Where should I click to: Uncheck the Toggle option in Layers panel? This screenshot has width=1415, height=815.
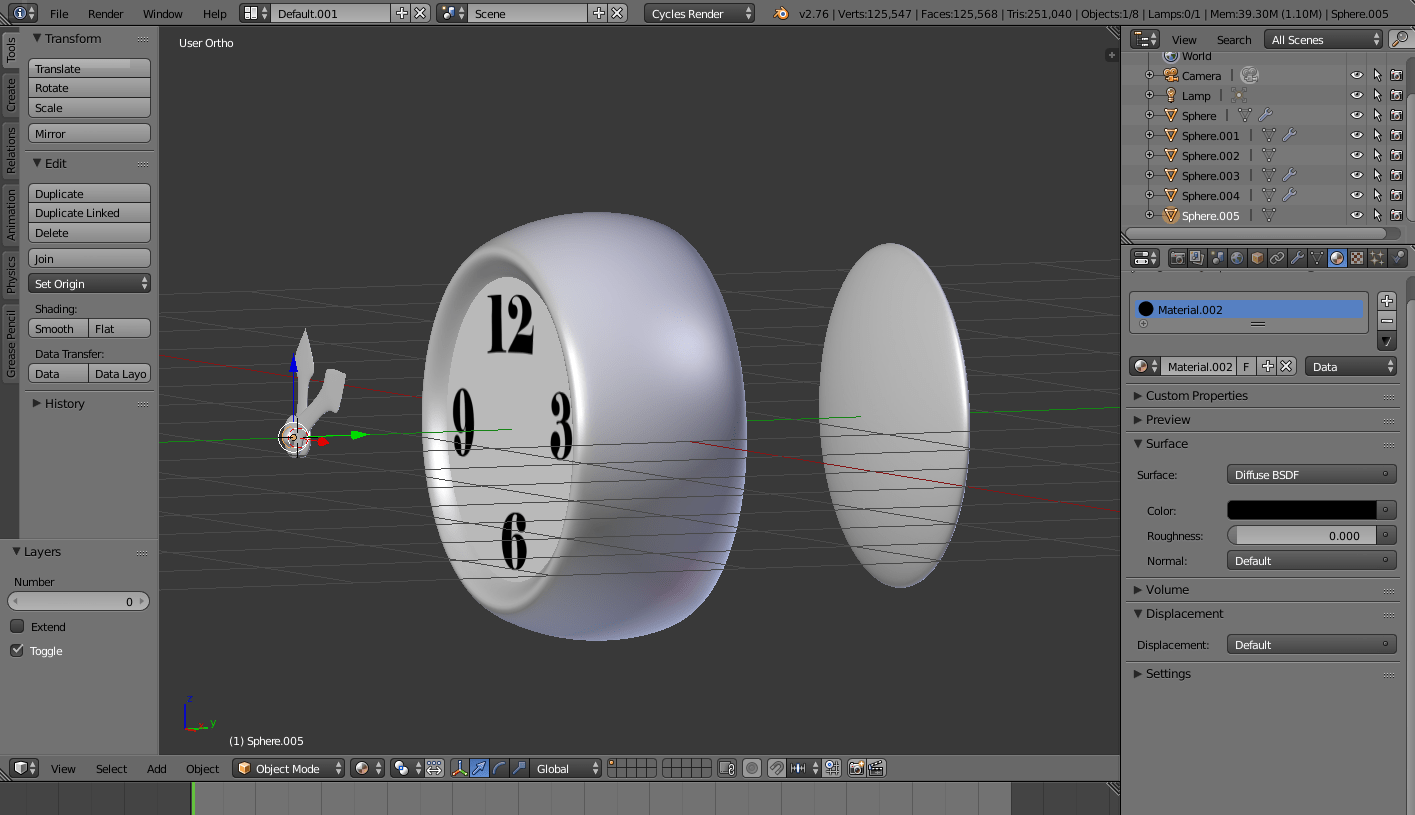coord(17,650)
